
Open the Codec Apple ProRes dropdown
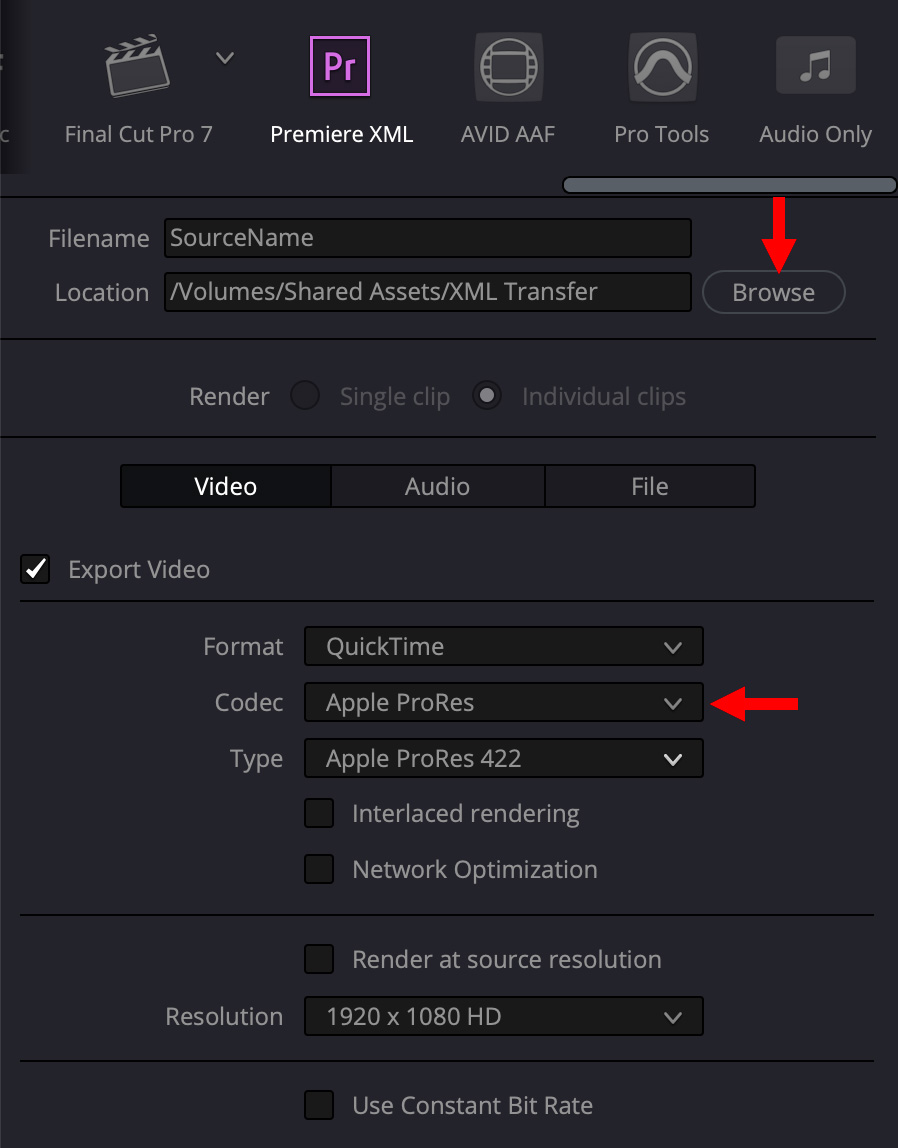[504, 702]
